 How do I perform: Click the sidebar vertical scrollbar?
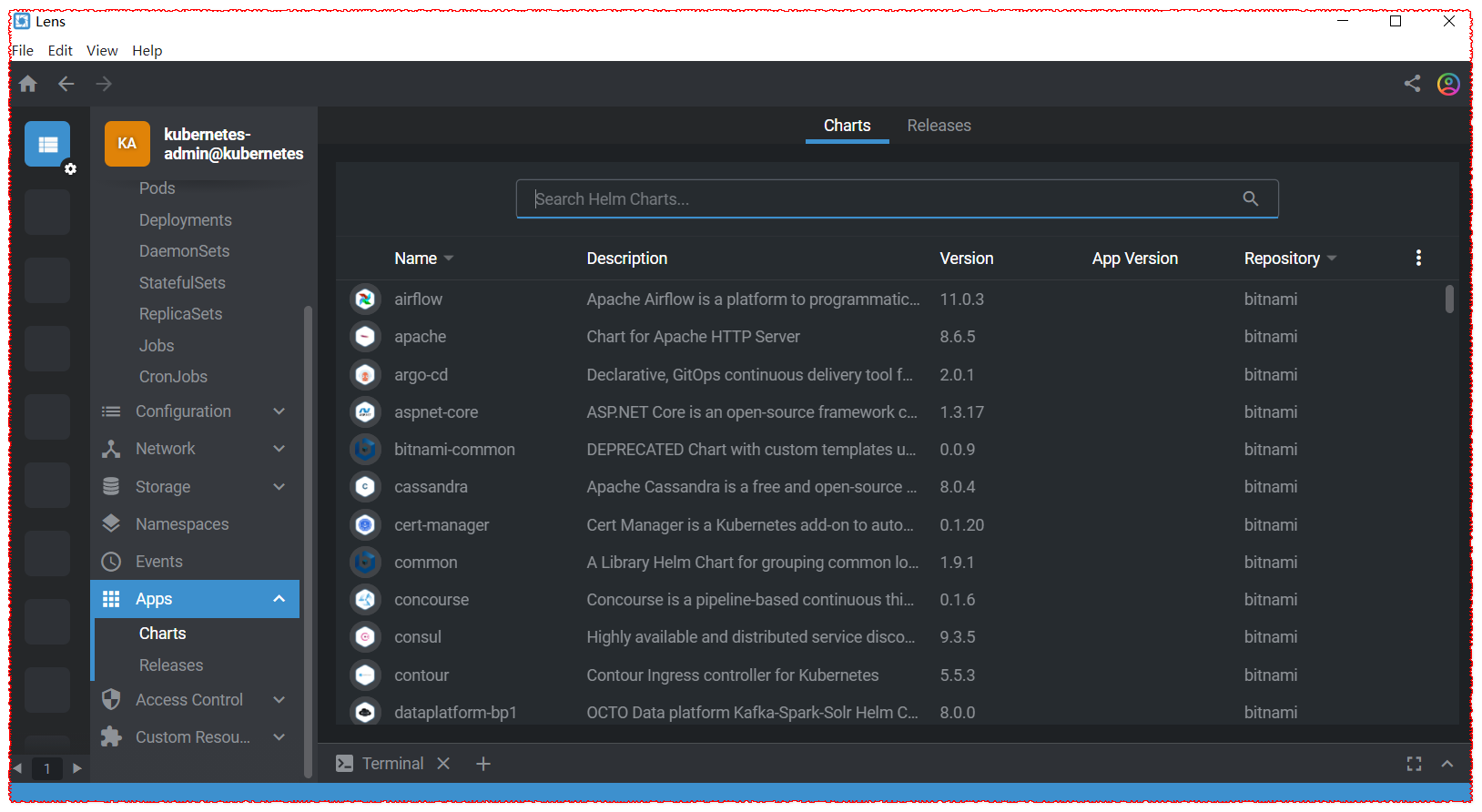pos(308,541)
